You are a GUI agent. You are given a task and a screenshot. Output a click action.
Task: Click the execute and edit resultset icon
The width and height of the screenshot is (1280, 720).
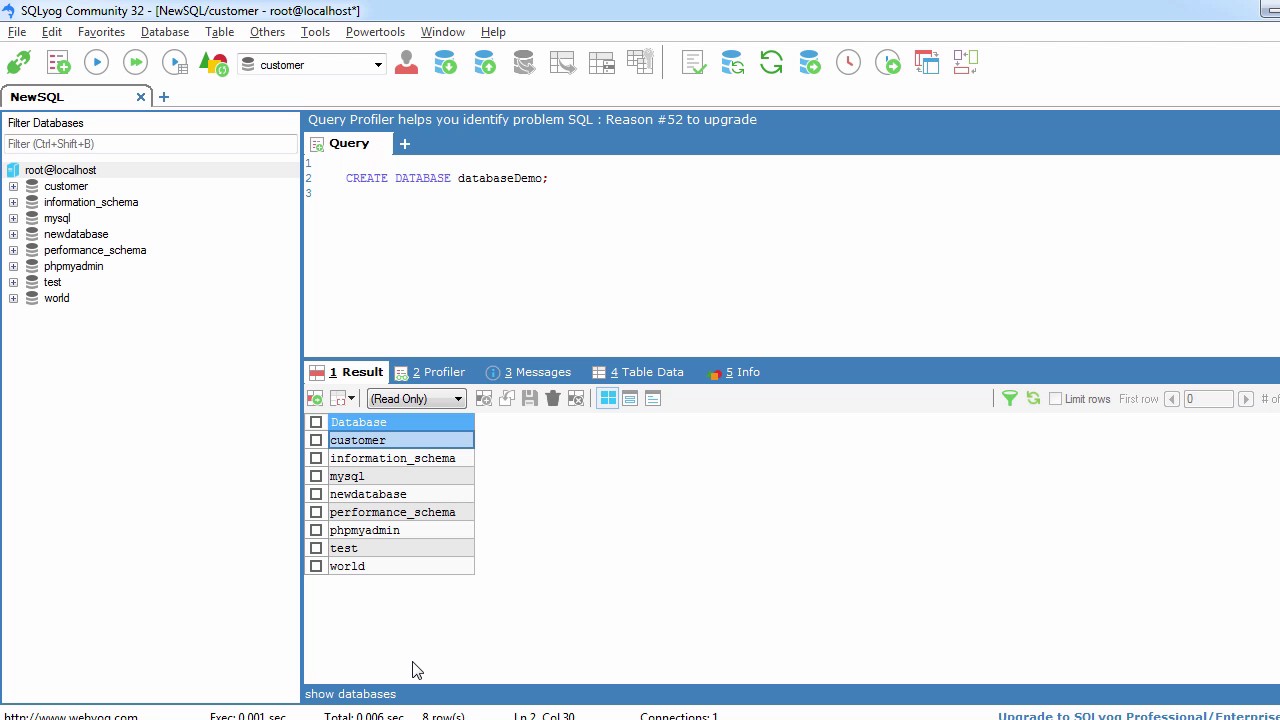(175, 64)
